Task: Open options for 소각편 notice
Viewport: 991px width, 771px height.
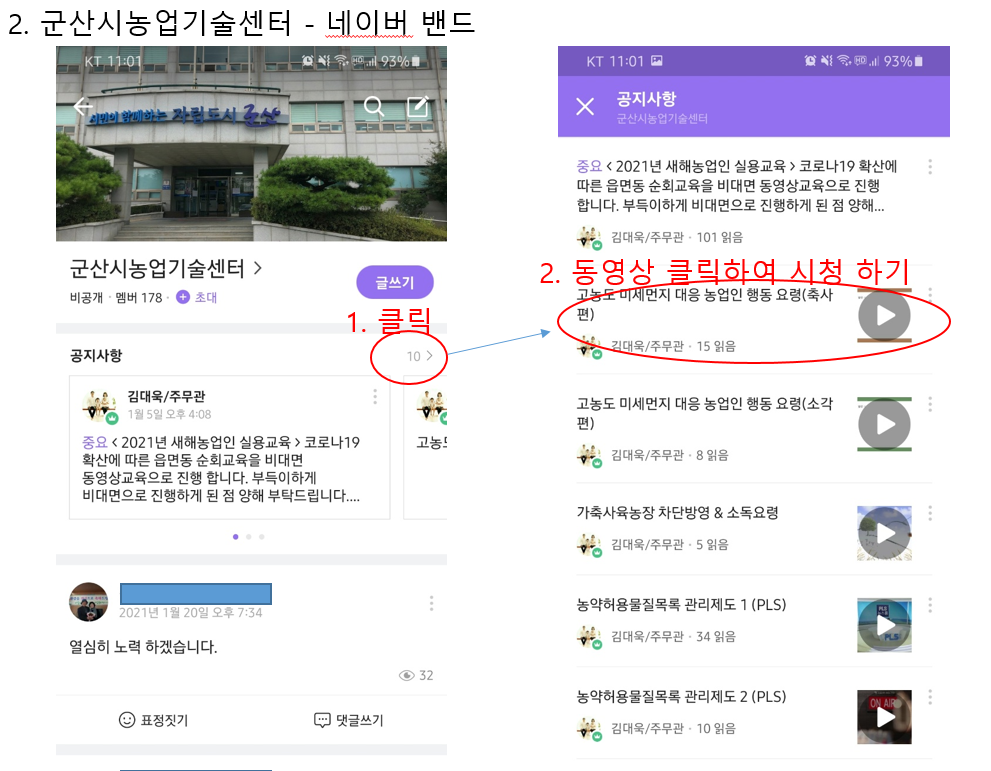Action: point(930,404)
